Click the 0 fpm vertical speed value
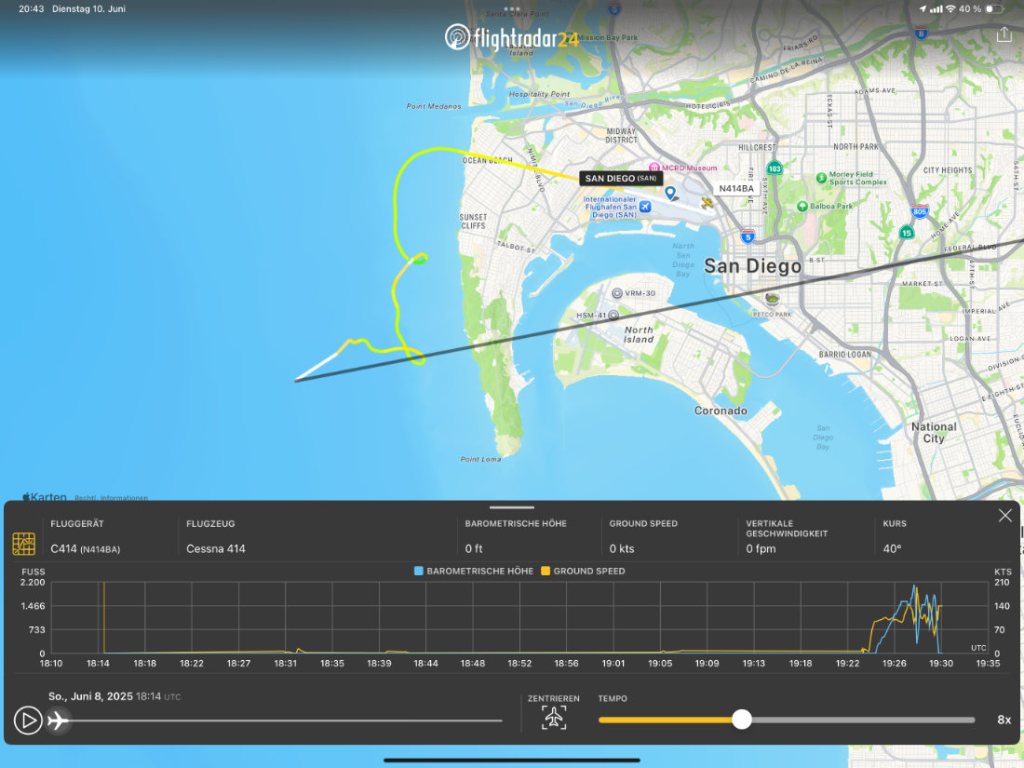 (x=761, y=549)
